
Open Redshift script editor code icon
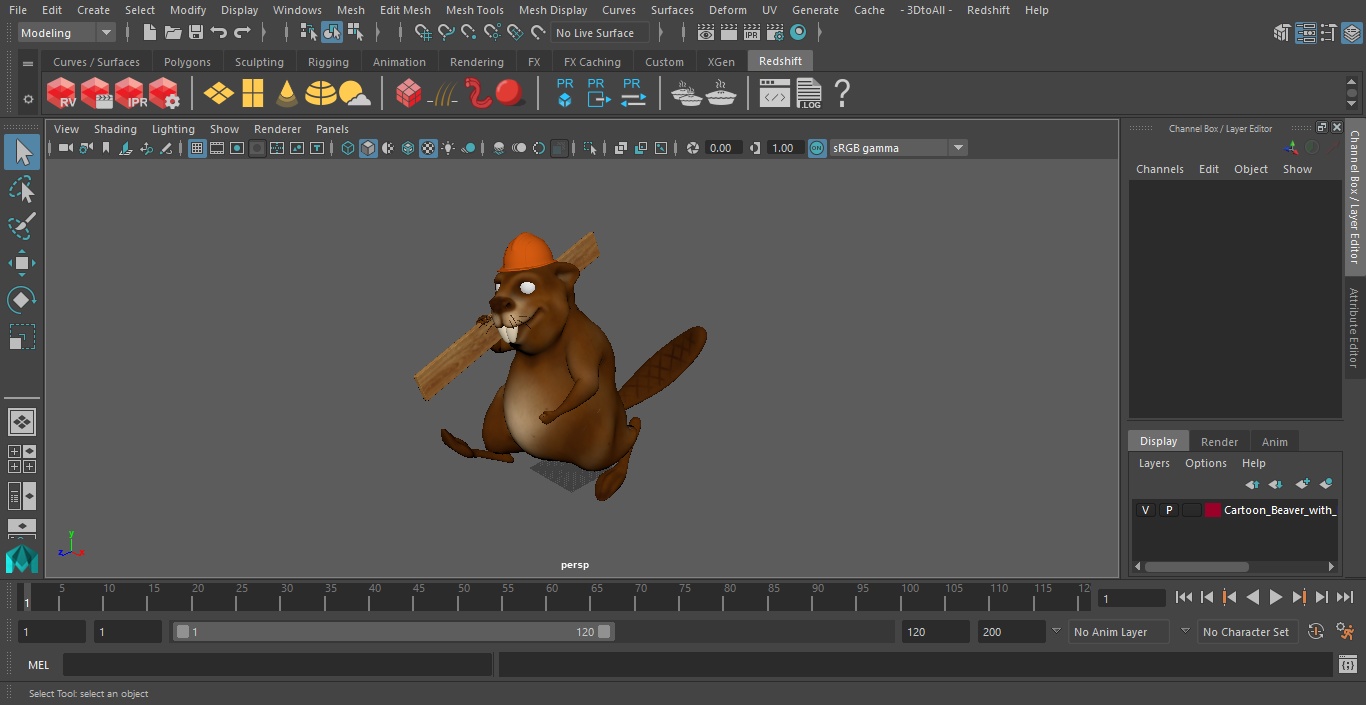pyautogui.click(x=775, y=94)
